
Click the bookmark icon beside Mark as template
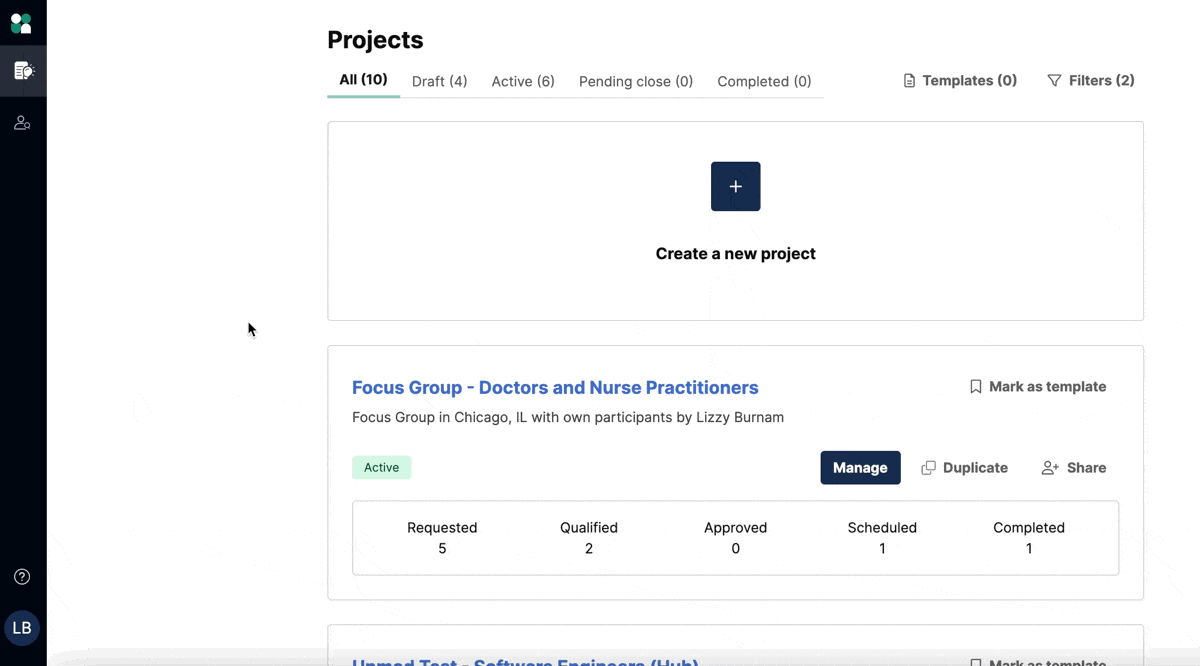(x=976, y=387)
